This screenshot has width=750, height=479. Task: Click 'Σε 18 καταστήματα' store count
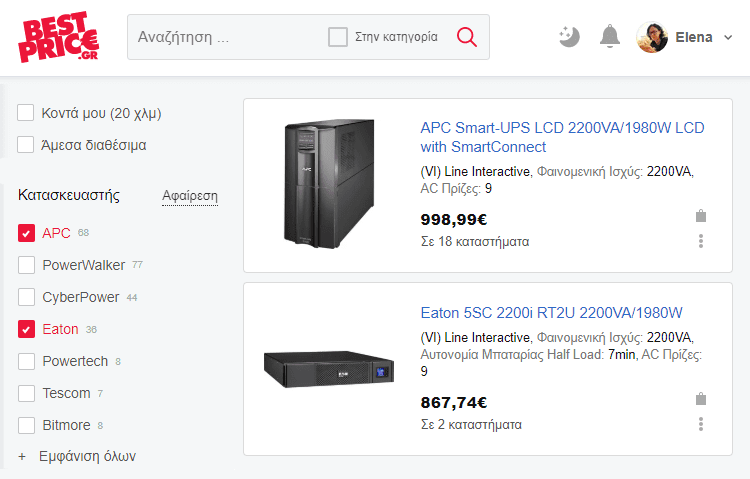pos(475,241)
